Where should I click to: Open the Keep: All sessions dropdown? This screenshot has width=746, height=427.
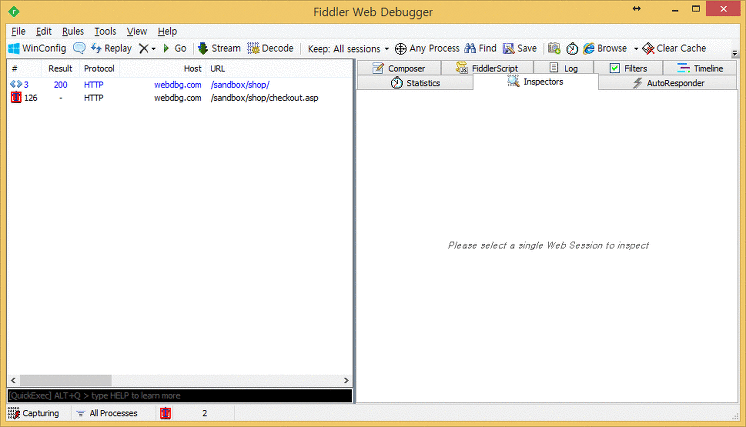point(348,49)
